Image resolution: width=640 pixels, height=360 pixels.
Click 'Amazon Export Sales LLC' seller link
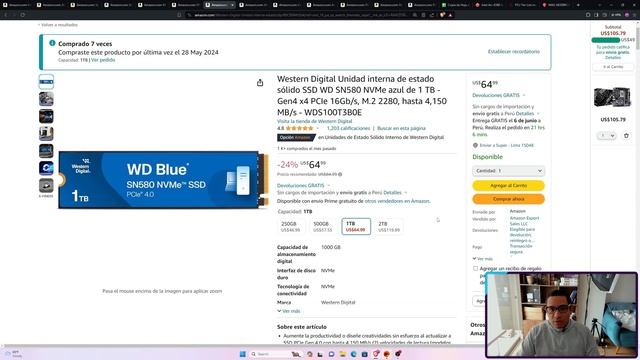(524, 221)
